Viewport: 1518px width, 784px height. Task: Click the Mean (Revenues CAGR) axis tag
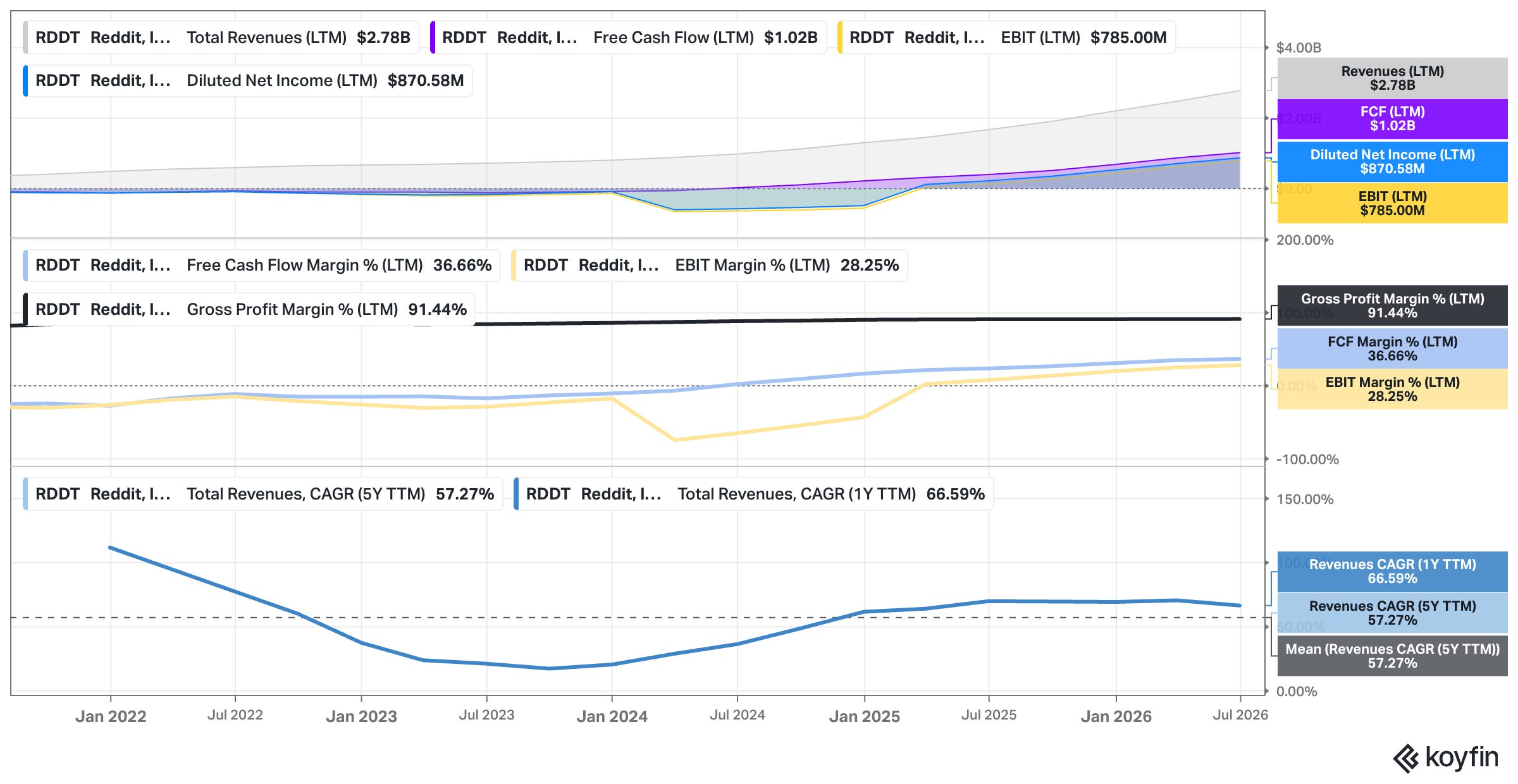[1392, 656]
